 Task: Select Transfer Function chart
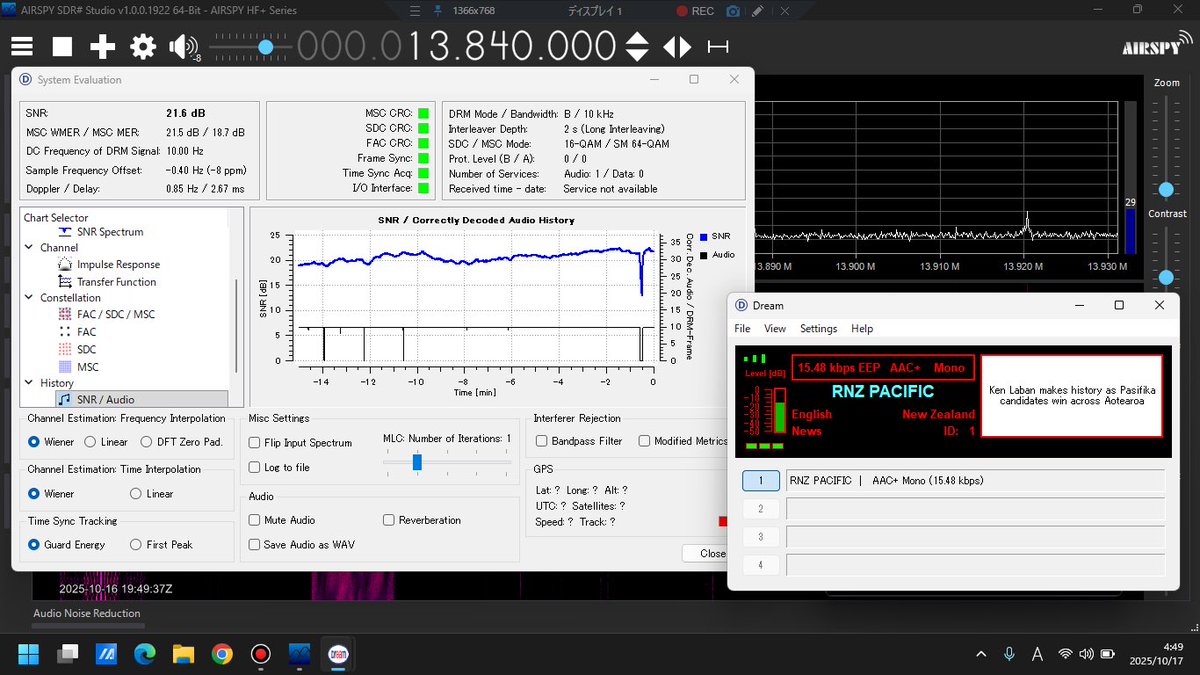coord(116,282)
